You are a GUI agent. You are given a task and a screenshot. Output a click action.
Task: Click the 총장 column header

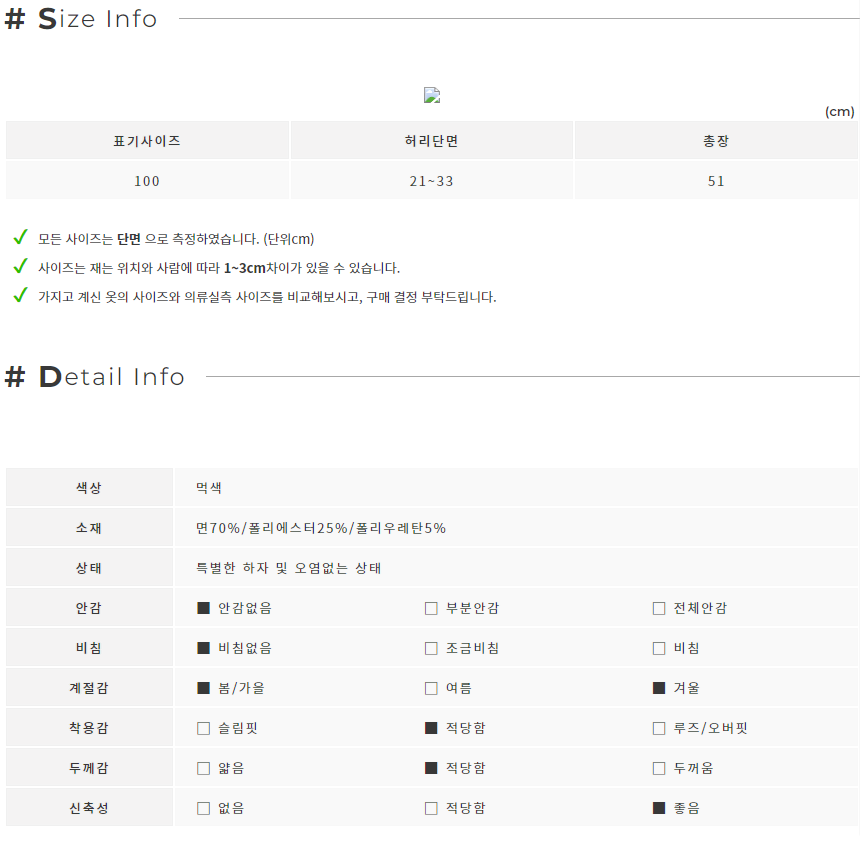point(716,140)
